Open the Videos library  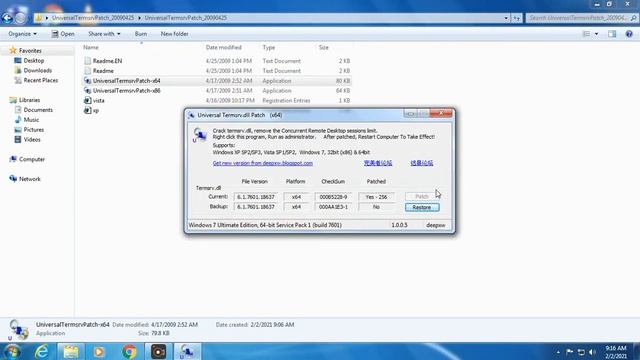(x=32, y=140)
